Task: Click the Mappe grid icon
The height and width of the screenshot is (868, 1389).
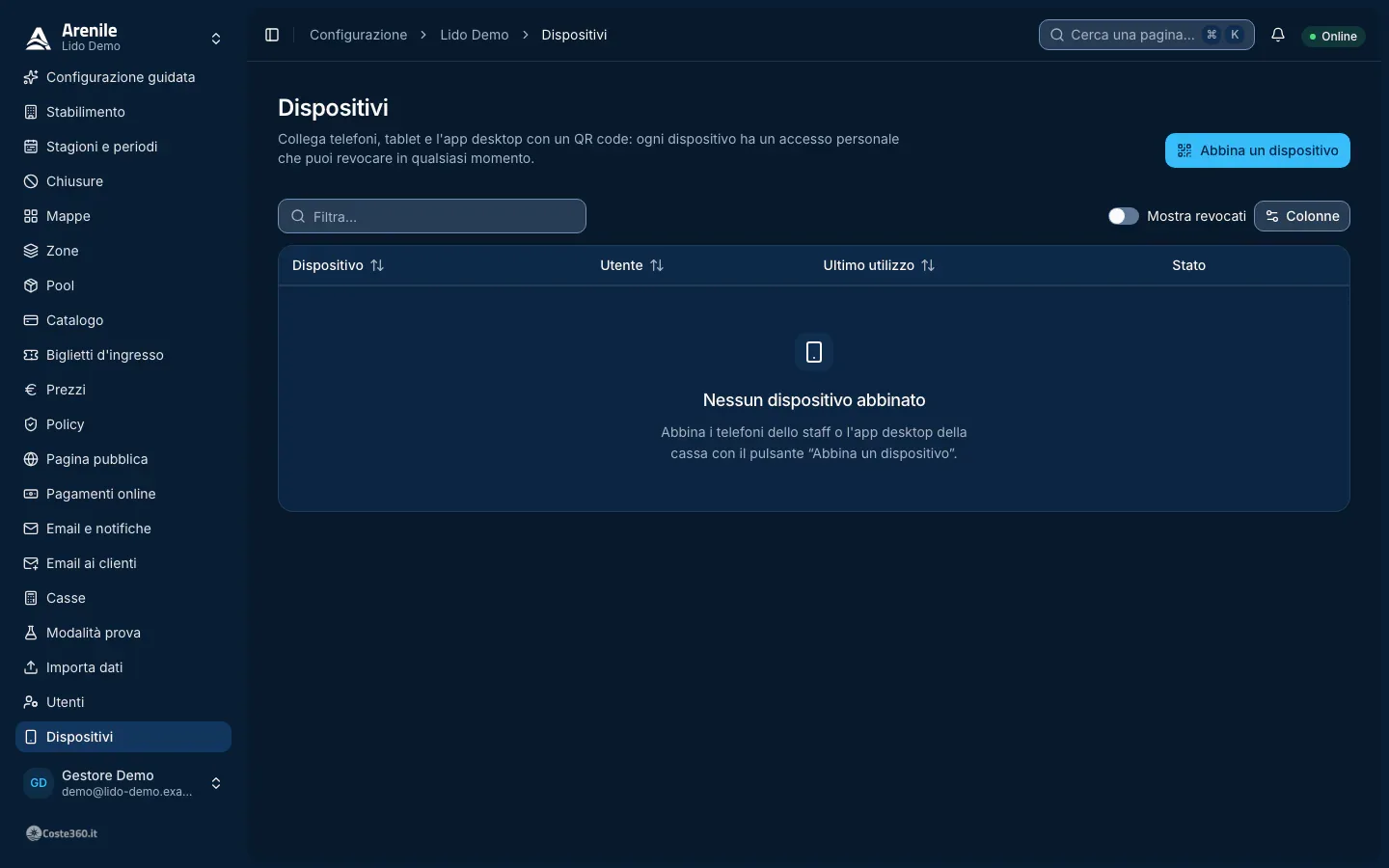Action: click(31, 216)
